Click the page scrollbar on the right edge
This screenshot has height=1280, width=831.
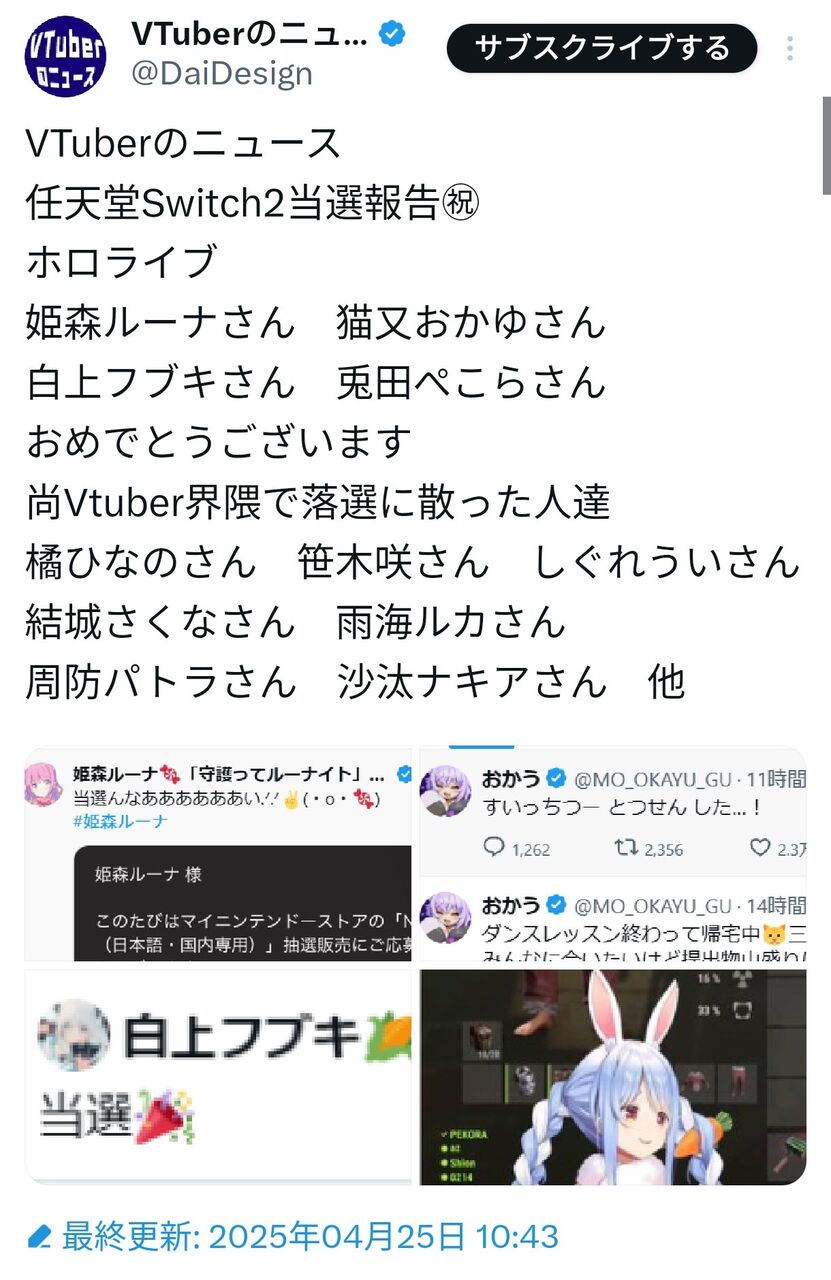[x=826, y=145]
